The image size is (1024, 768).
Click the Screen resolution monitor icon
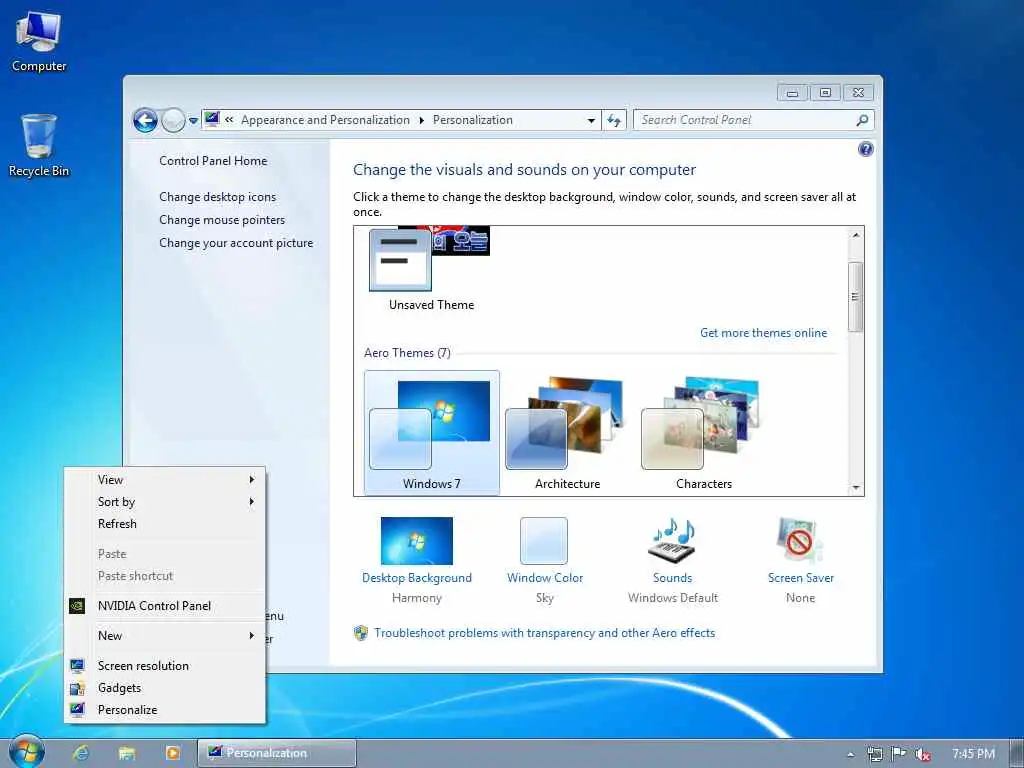(77, 666)
